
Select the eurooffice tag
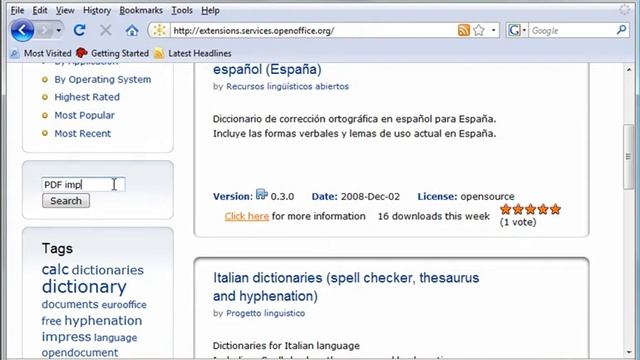[x=124, y=305]
